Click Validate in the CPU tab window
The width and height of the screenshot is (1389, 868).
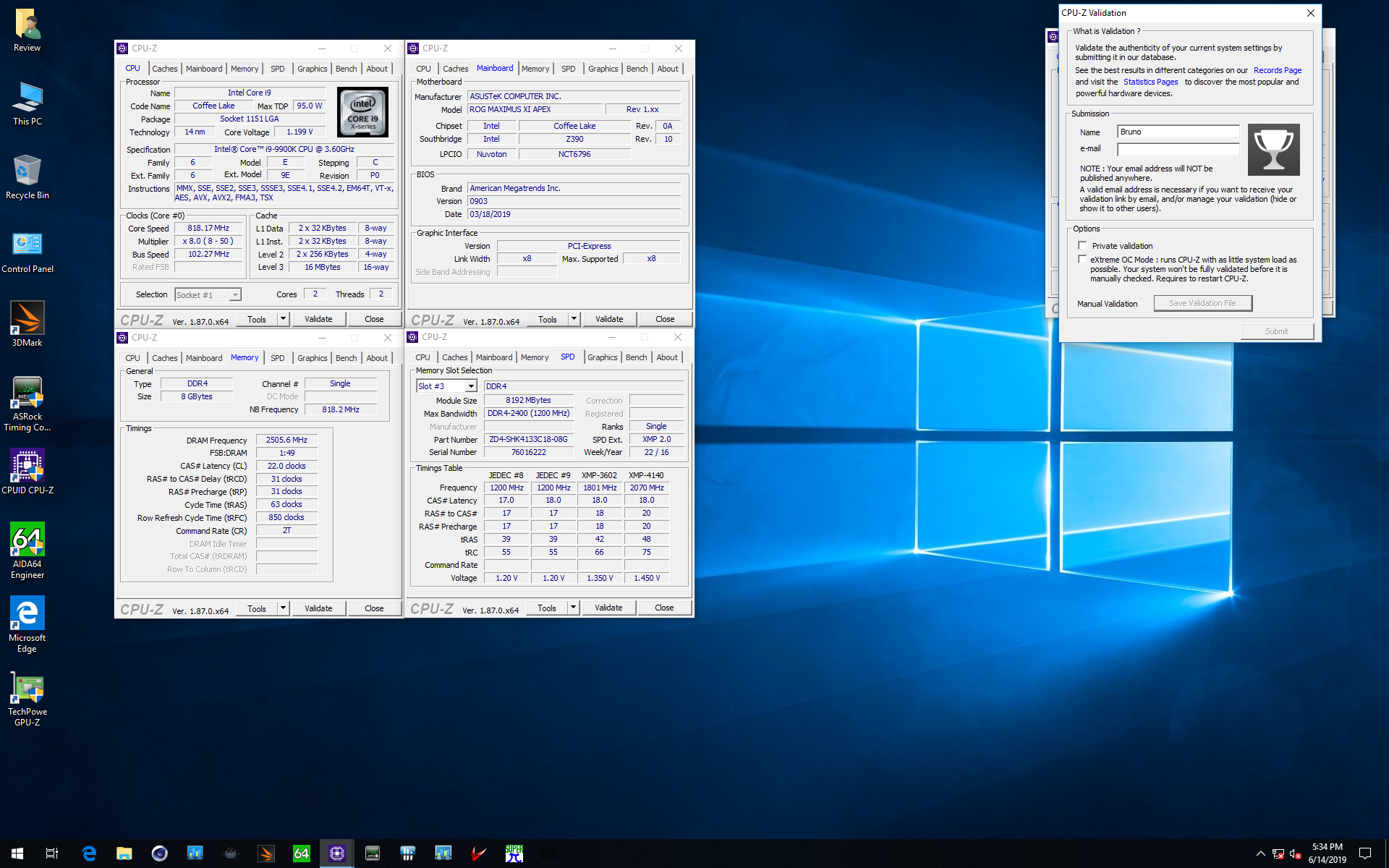point(318,319)
